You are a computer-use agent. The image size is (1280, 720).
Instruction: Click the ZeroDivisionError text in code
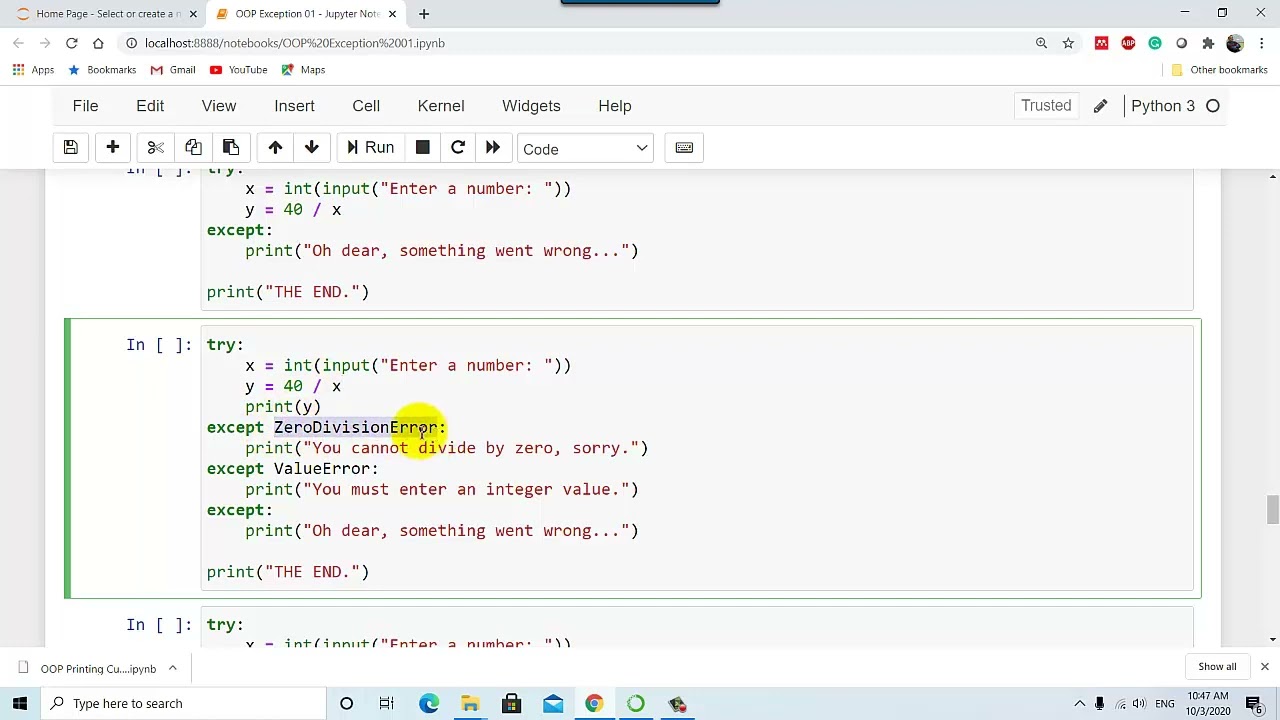pyautogui.click(x=355, y=427)
